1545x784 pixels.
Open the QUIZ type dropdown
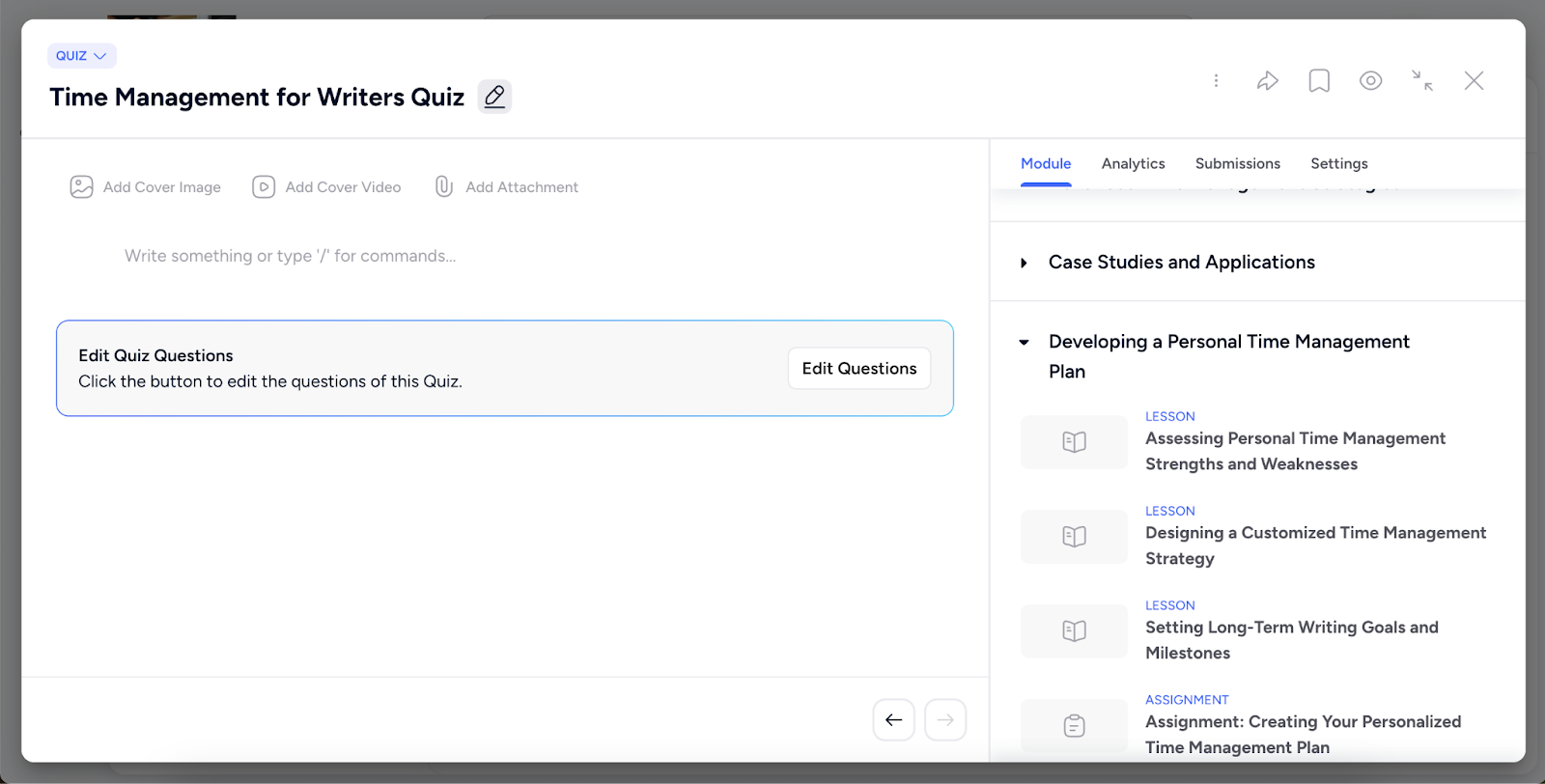click(81, 55)
